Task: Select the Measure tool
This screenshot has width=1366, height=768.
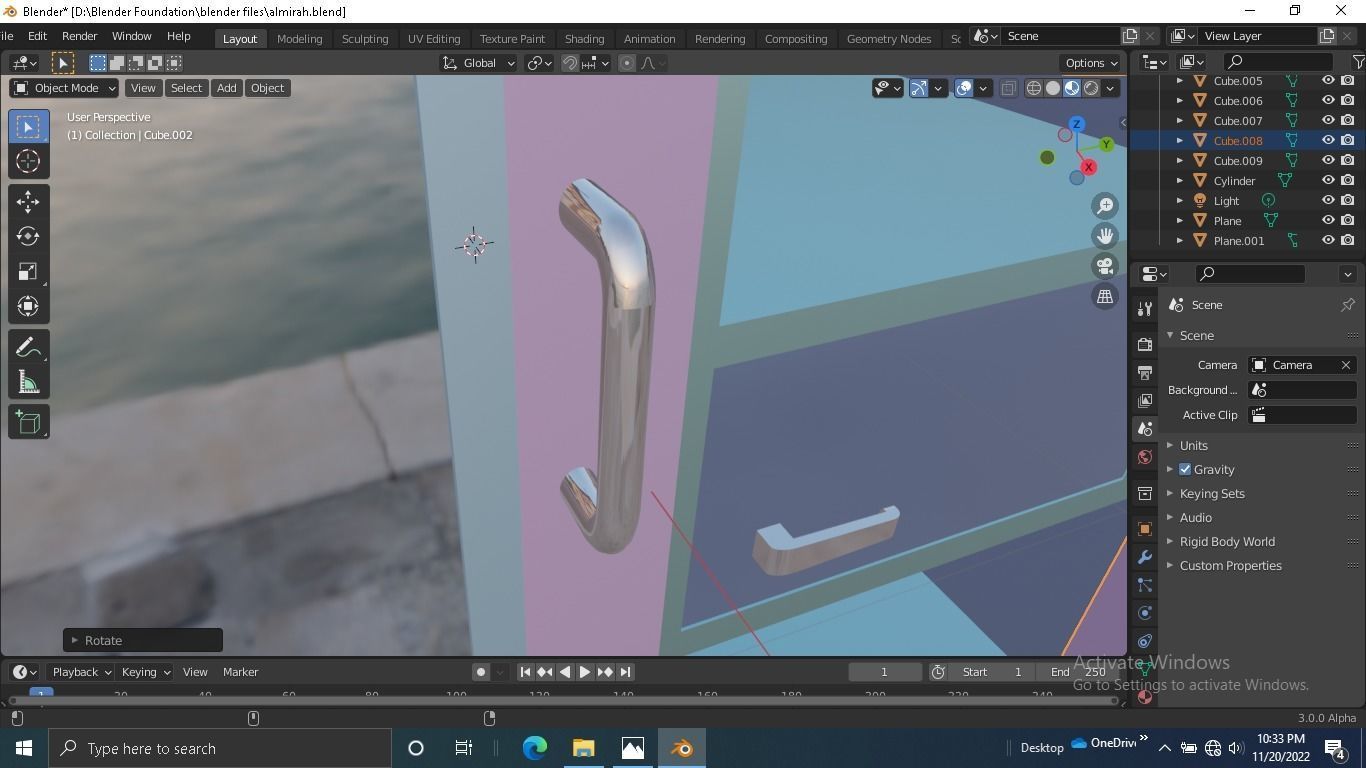Action: tap(28, 382)
